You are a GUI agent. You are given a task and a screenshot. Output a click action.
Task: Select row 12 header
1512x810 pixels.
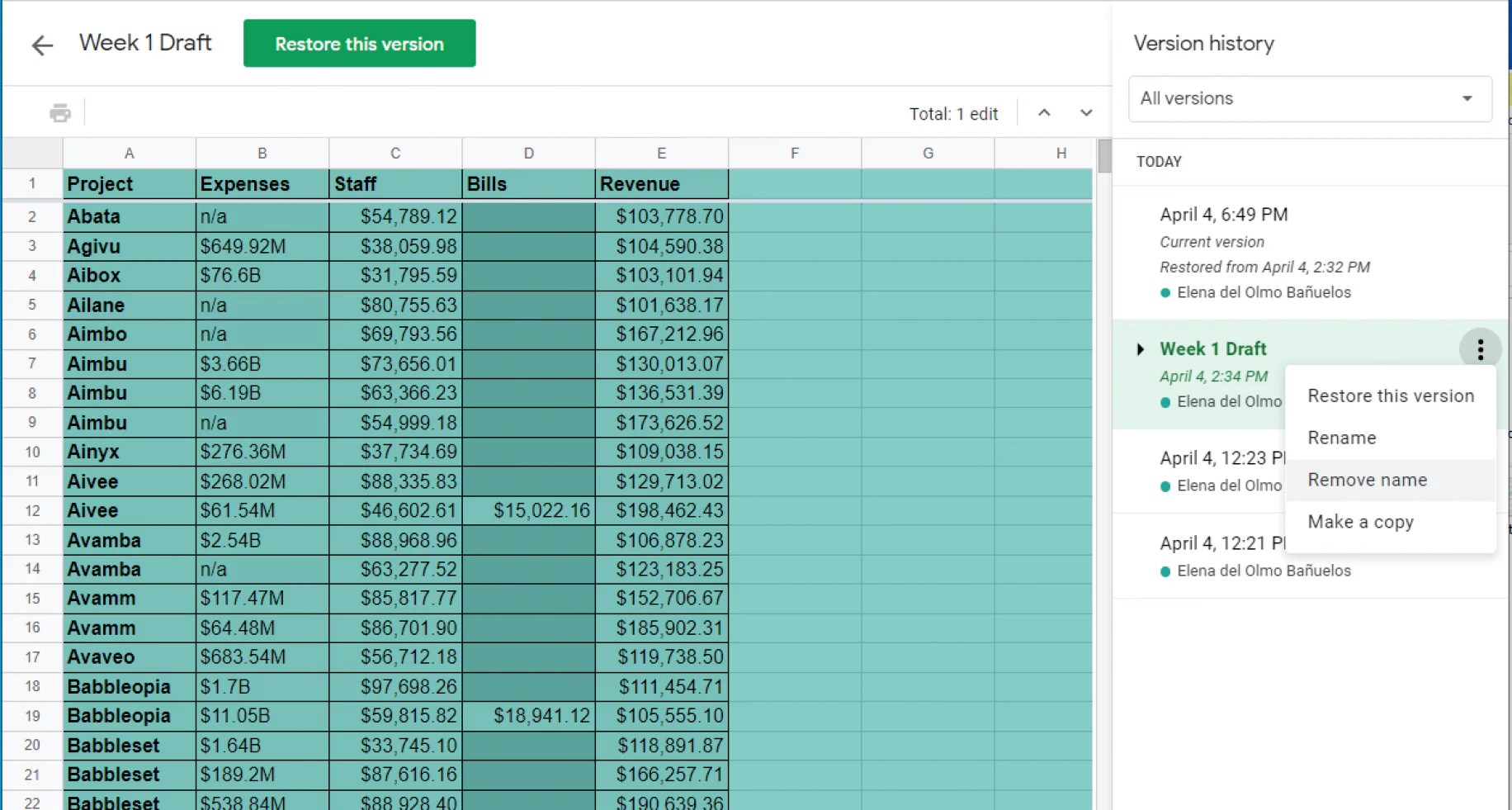pos(31,510)
